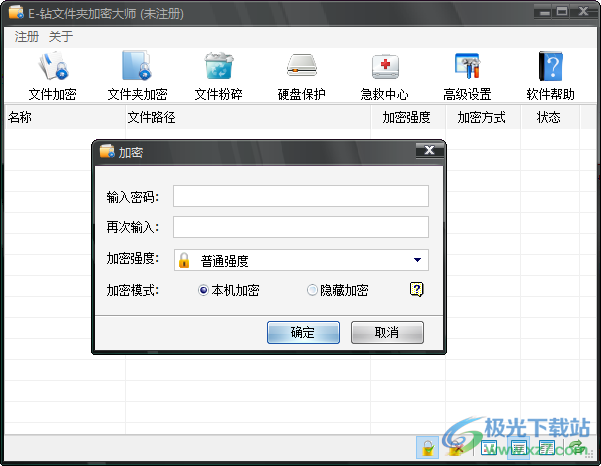The height and width of the screenshot is (466, 601).
Task: Sort by 状态 column header
Action: 550,117
